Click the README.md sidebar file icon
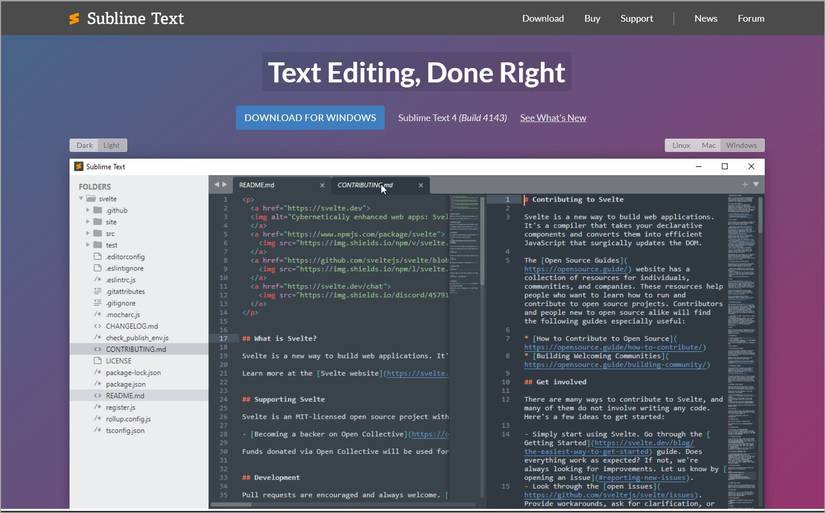The image size is (825, 513). pyautogui.click(x=97, y=395)
